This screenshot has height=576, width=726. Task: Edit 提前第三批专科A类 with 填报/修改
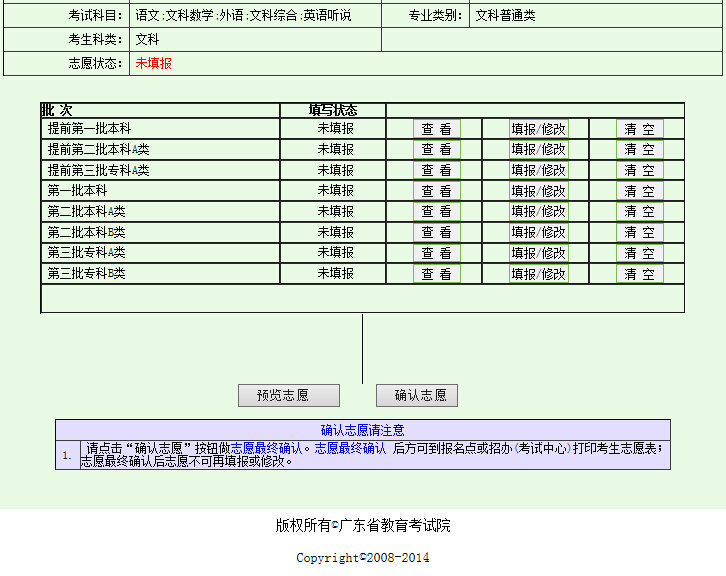click(x=538, y=171)
